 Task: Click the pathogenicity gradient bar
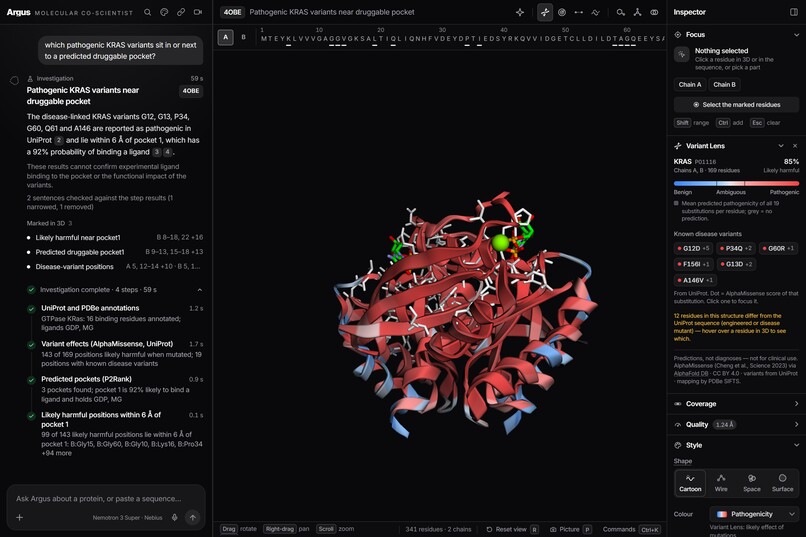tap(736, 183)
